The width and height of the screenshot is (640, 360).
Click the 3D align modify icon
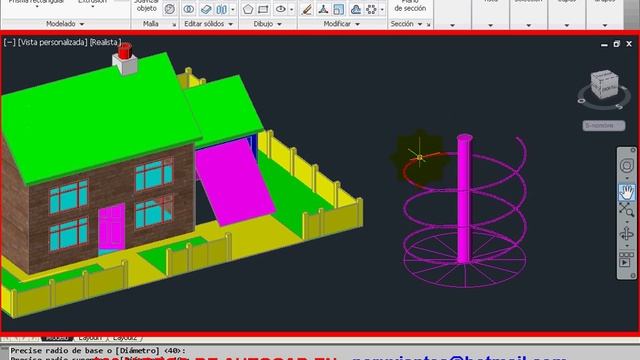tap(323, 9)
